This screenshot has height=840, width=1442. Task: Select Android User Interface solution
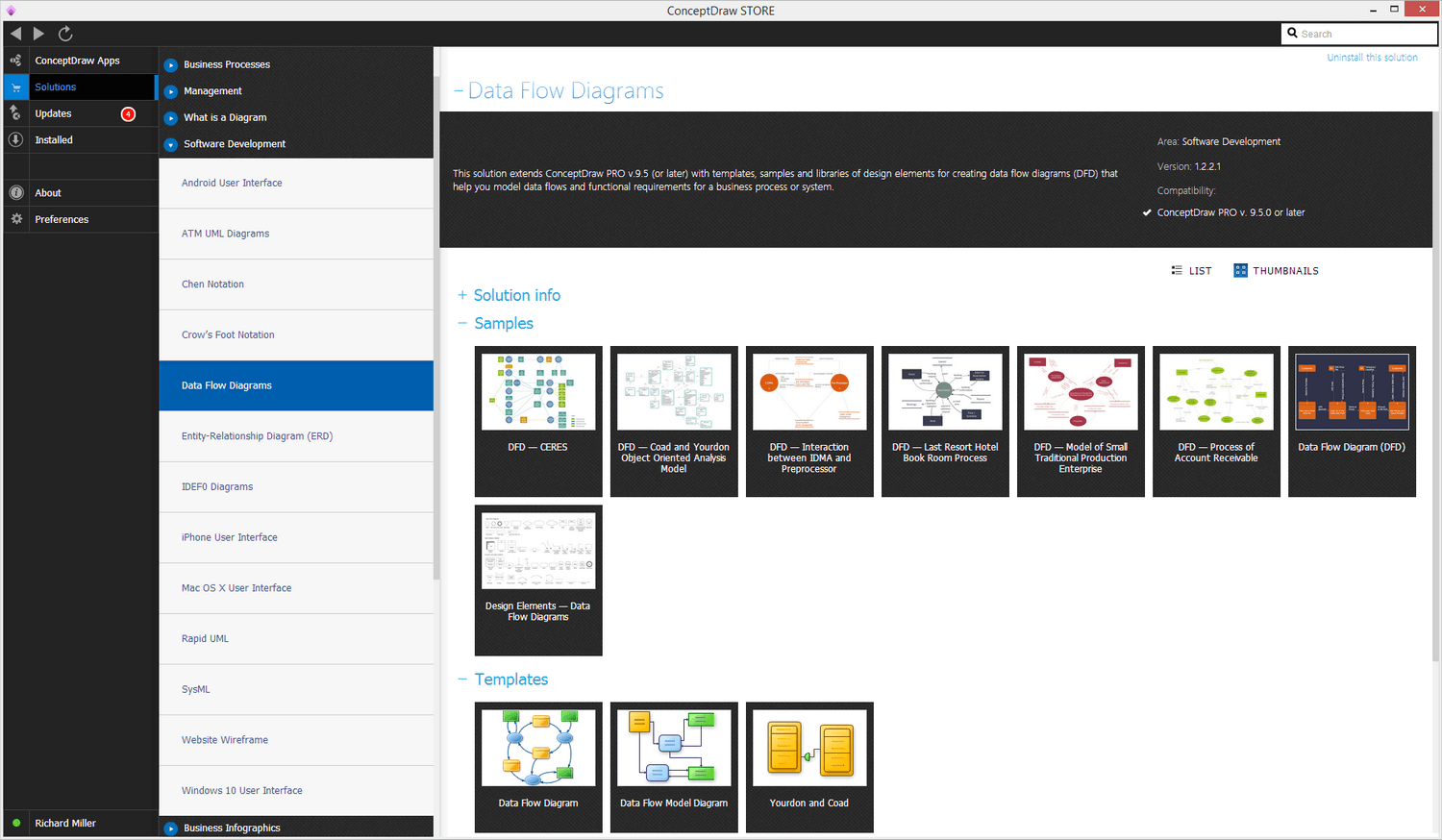pos(296,184)
